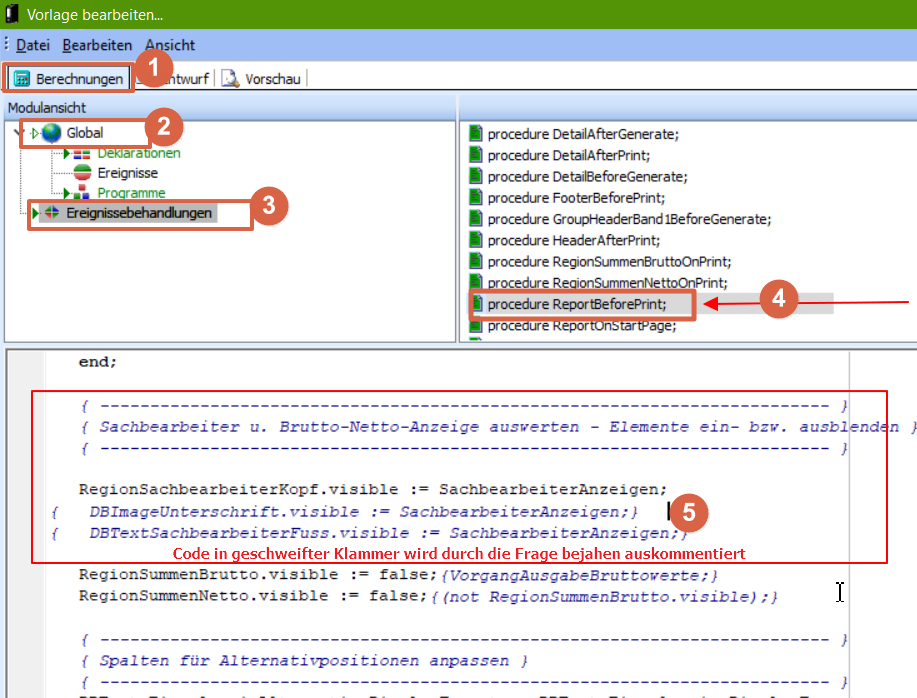This screenshot has width=917, height=698.
Task: Click icon of procedure GroupHeaderBand1BeforeGenerate
Action: click(x=475, y=219)
